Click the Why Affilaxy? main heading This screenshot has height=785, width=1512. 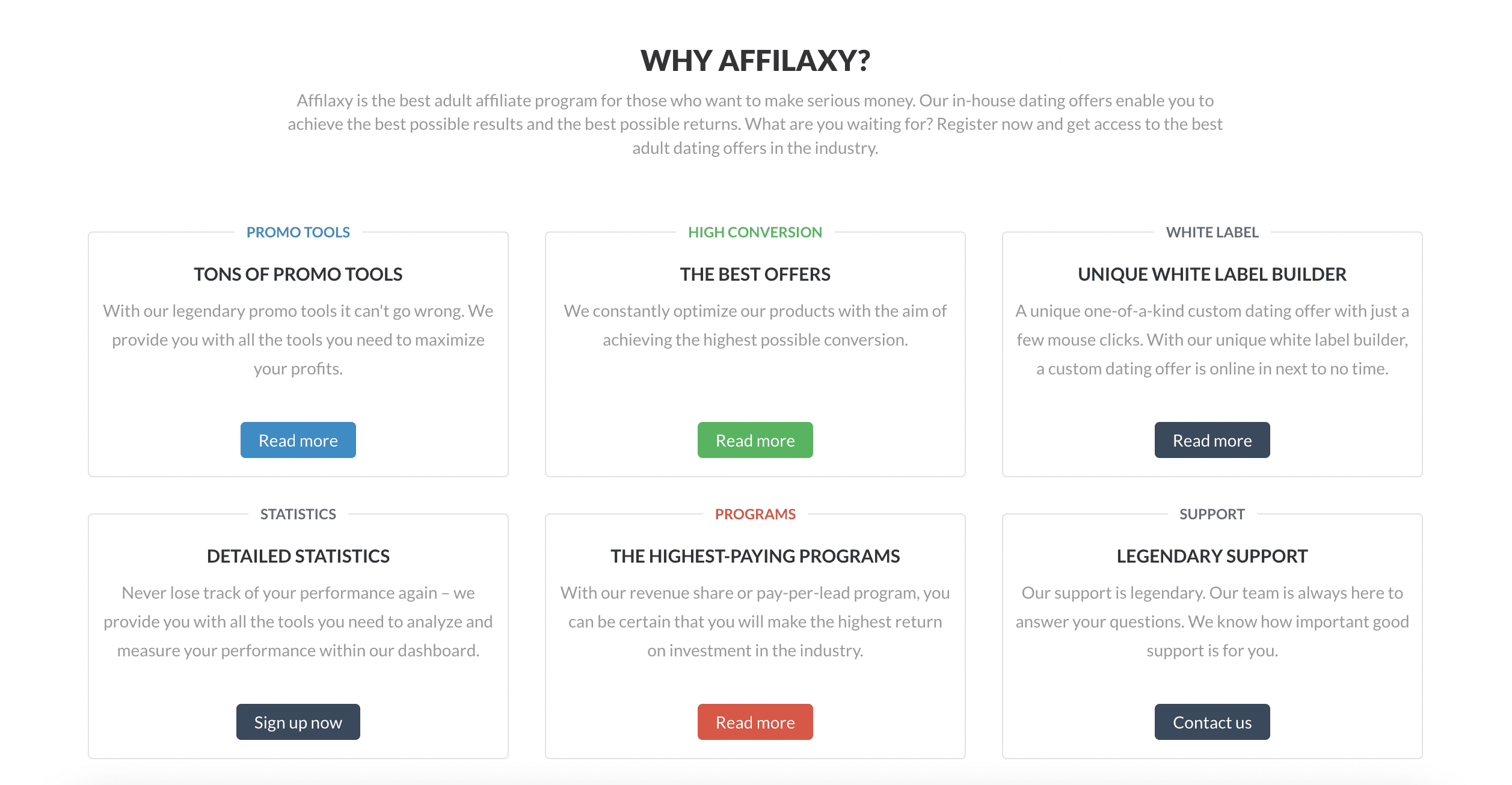755,61
